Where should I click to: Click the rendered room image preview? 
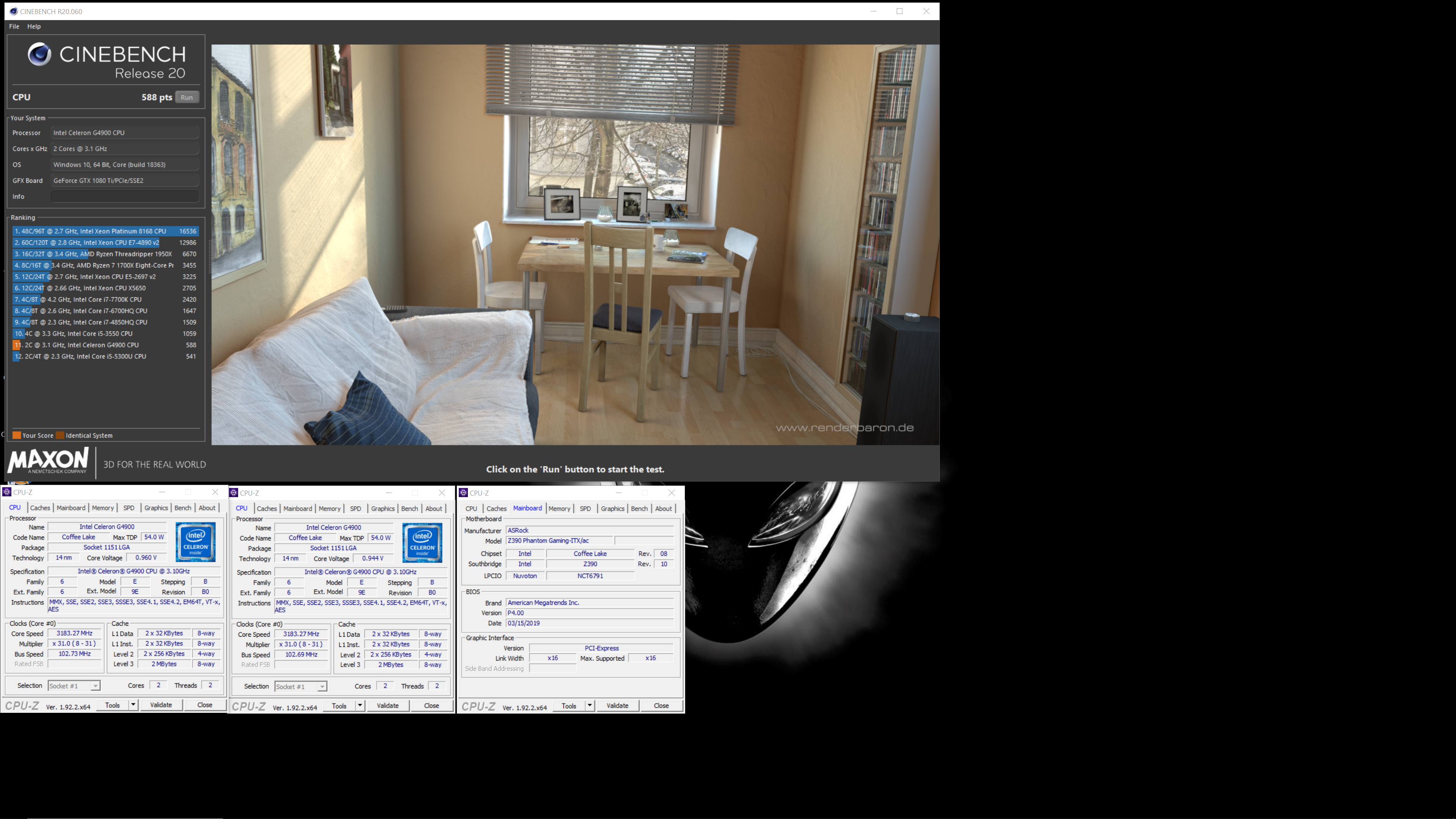(x=576, y=245)
